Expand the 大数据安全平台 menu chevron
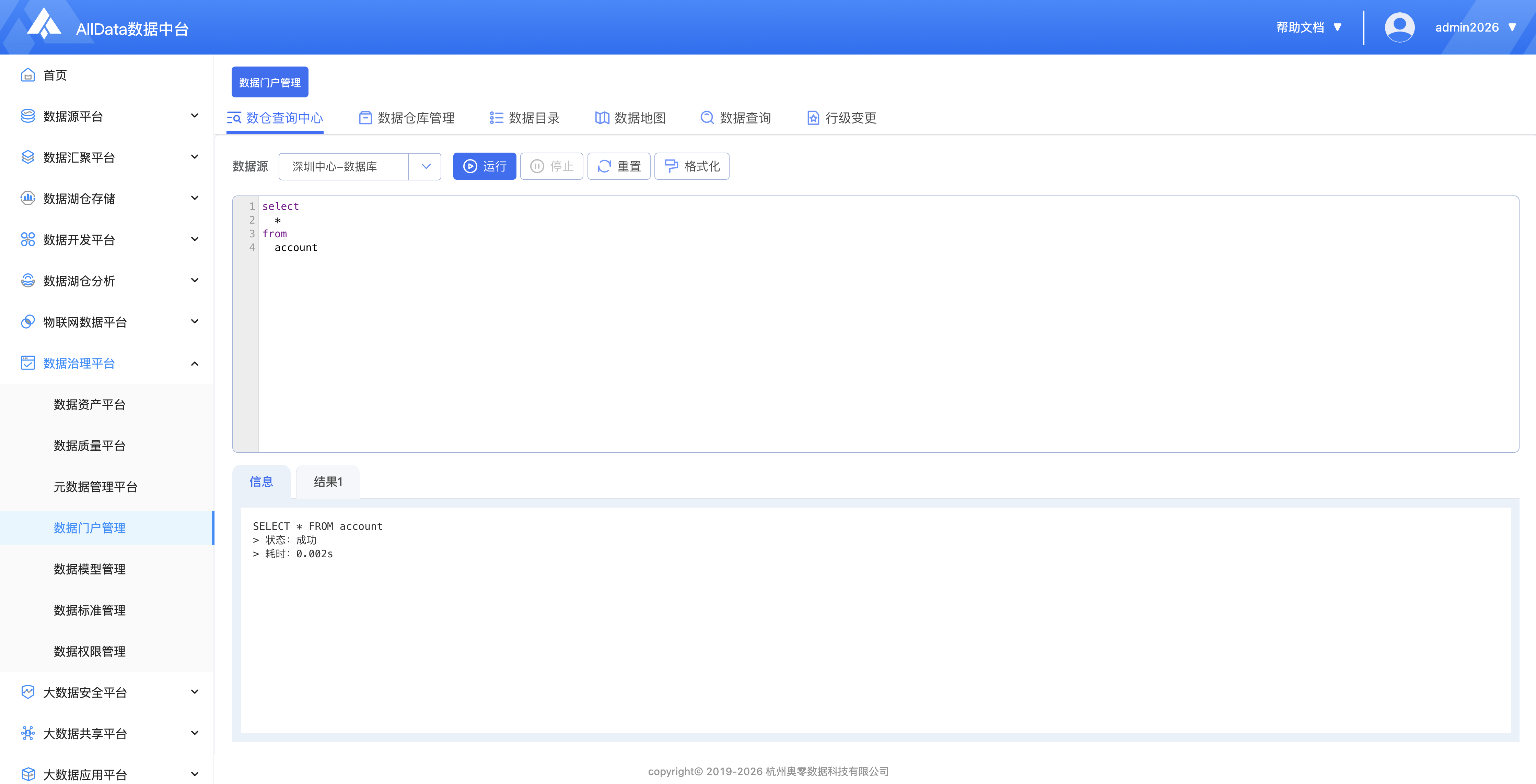1536x784 pixels. click(194, 692)
